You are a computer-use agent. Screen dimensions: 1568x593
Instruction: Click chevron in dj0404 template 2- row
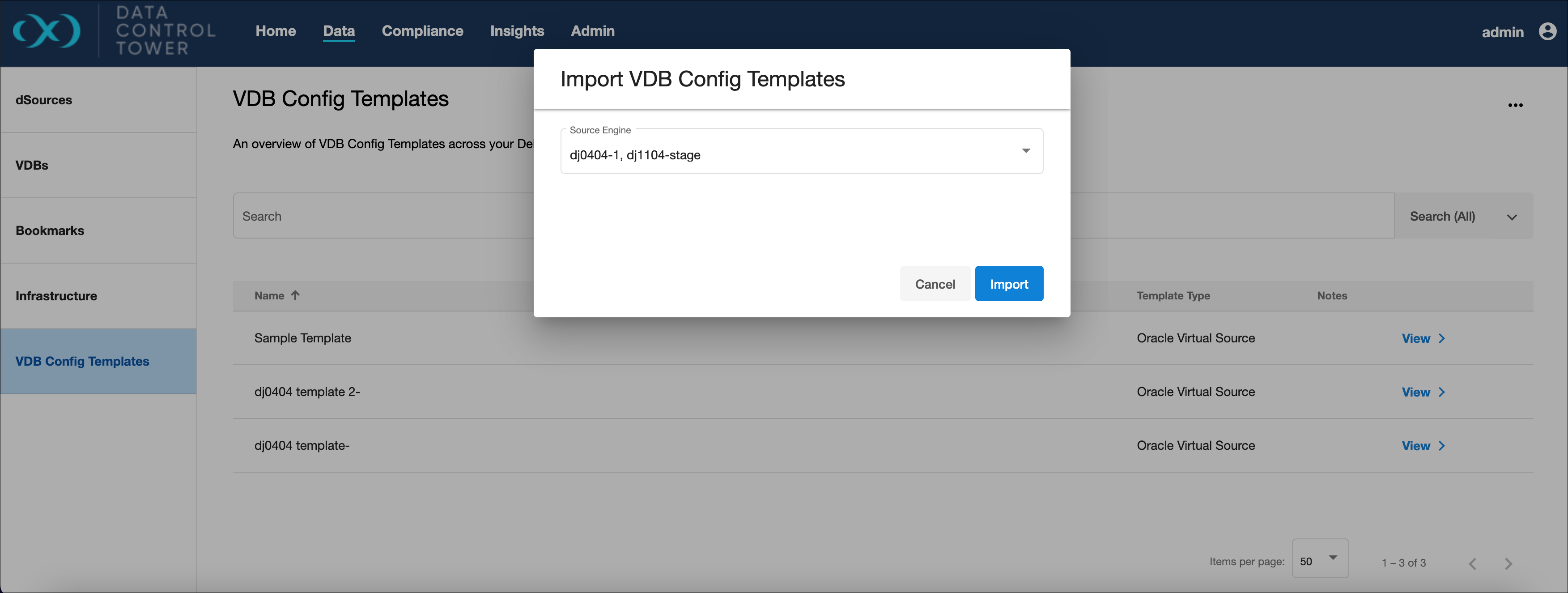(x=1441, y=392)
